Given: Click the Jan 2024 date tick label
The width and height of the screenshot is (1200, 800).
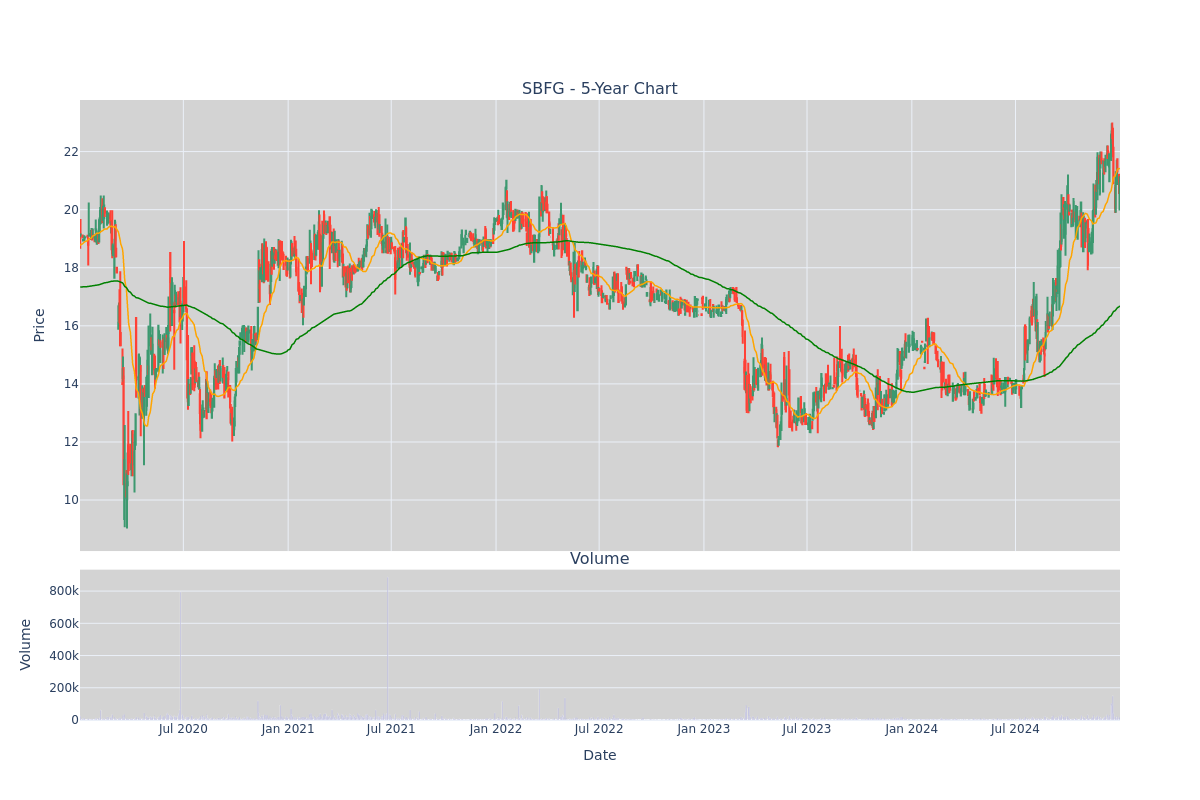Looking at the screenshot, I should 912,729.
